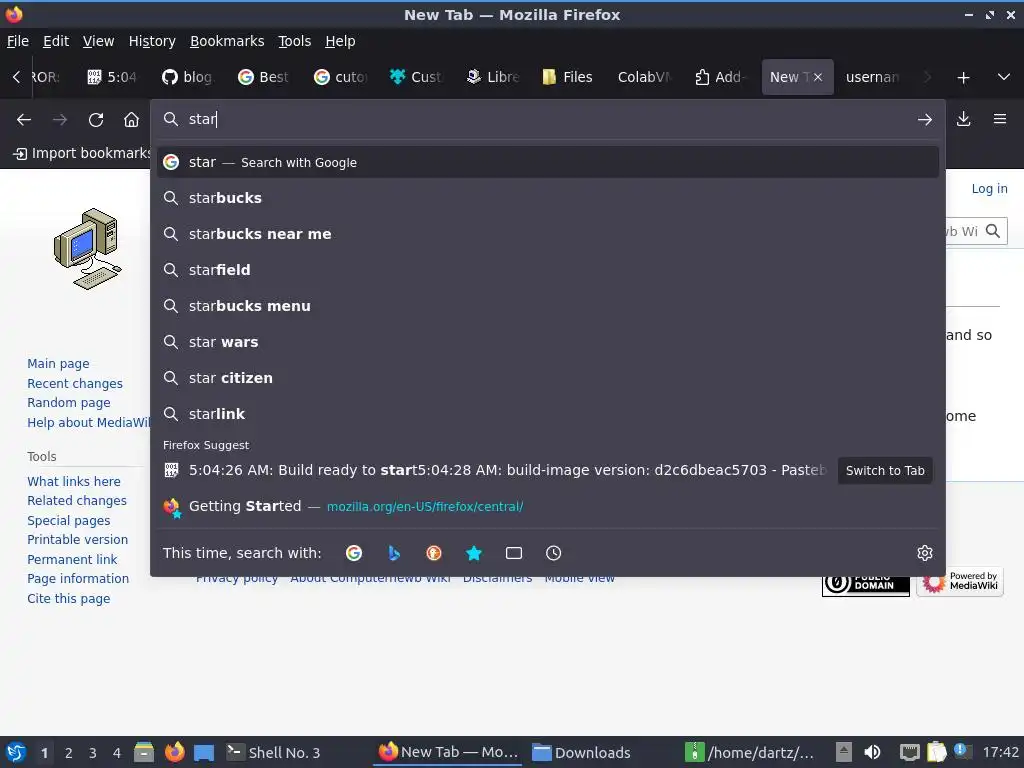Search this time with Google
The image size is (1024, 768).
coord(354,553)
